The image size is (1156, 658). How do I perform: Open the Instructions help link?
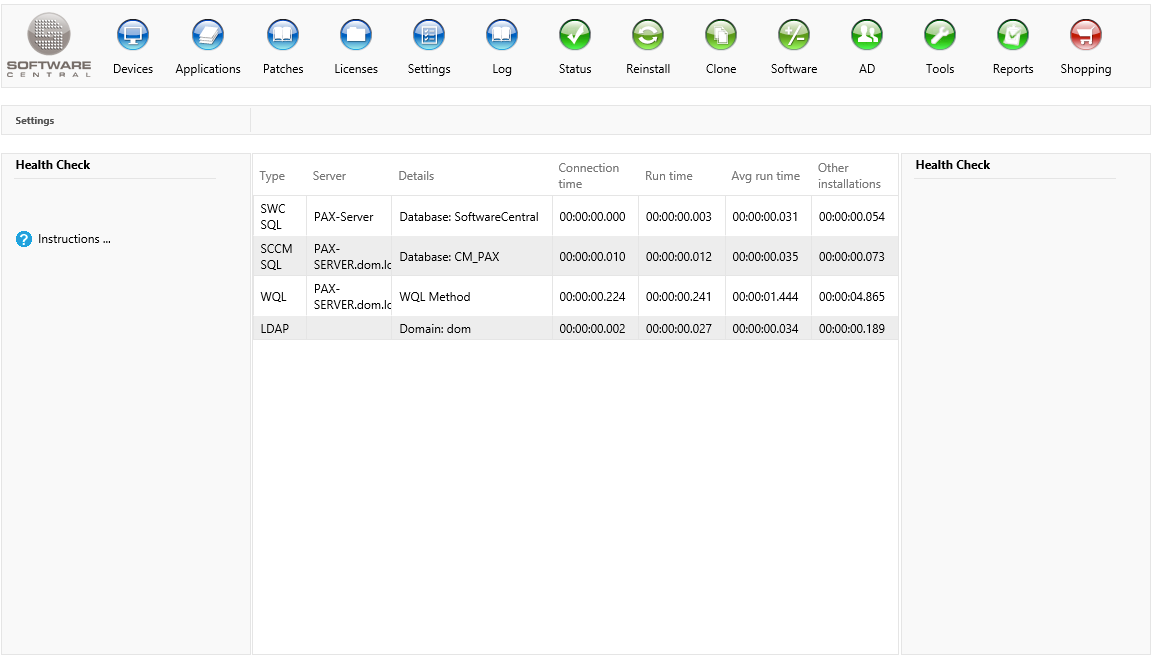(x=73, y=239)
